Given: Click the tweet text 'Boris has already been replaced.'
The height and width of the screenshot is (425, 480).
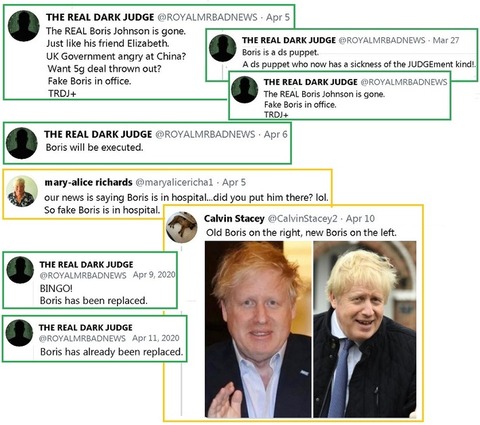Looking at the screenshot, I should point(112,352).
